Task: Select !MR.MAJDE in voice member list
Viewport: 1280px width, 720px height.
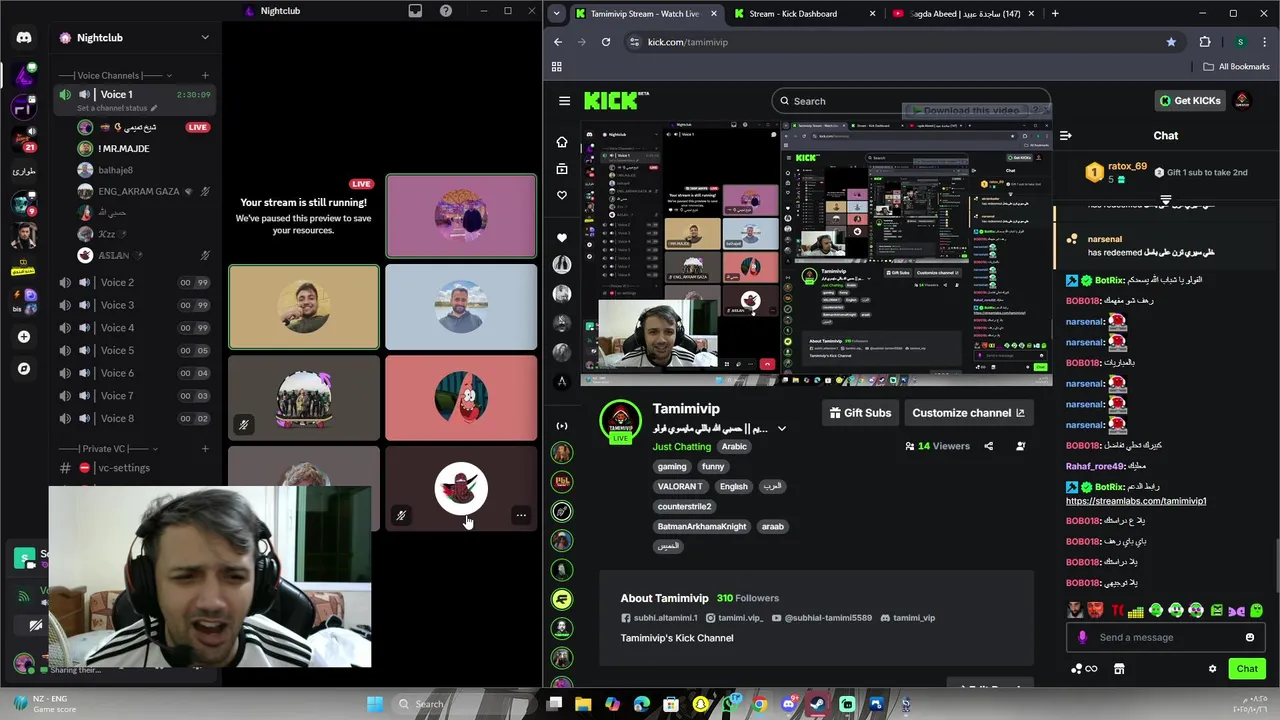Action: click(x=145, y=149)
